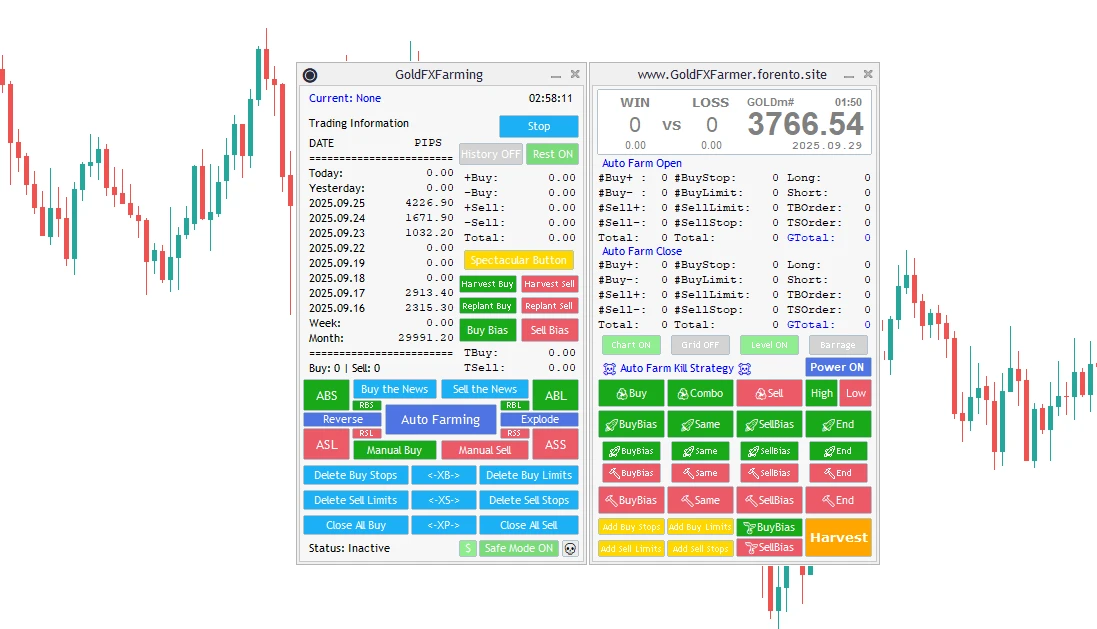Click the red sprout-icon SellBias button
1097x629 pixels.
point(769,547)
